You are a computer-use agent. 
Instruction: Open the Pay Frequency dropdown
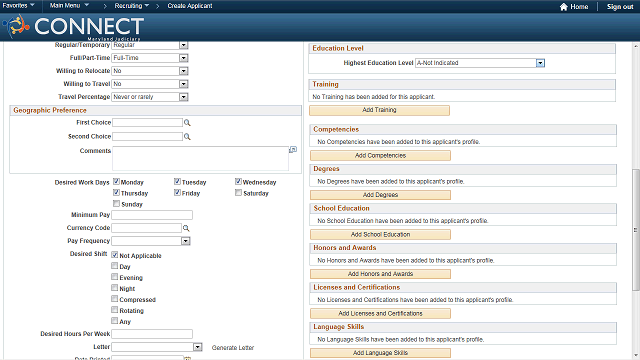click(186, 241)
